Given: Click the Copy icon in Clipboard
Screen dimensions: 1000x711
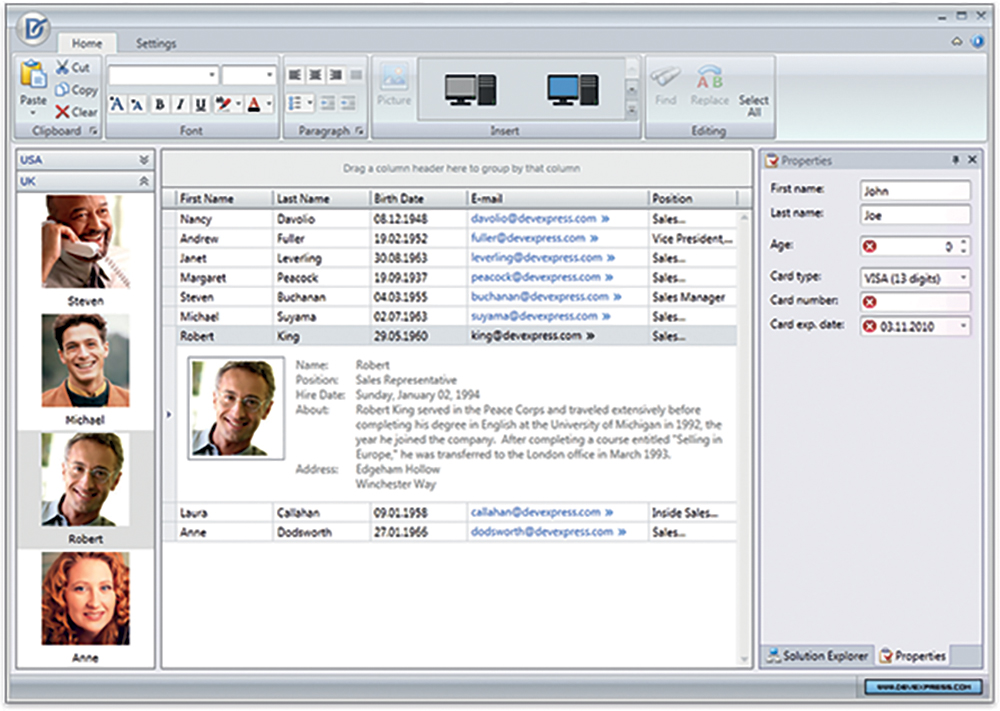Looking at the screenshot, I should tap(63, 90).
